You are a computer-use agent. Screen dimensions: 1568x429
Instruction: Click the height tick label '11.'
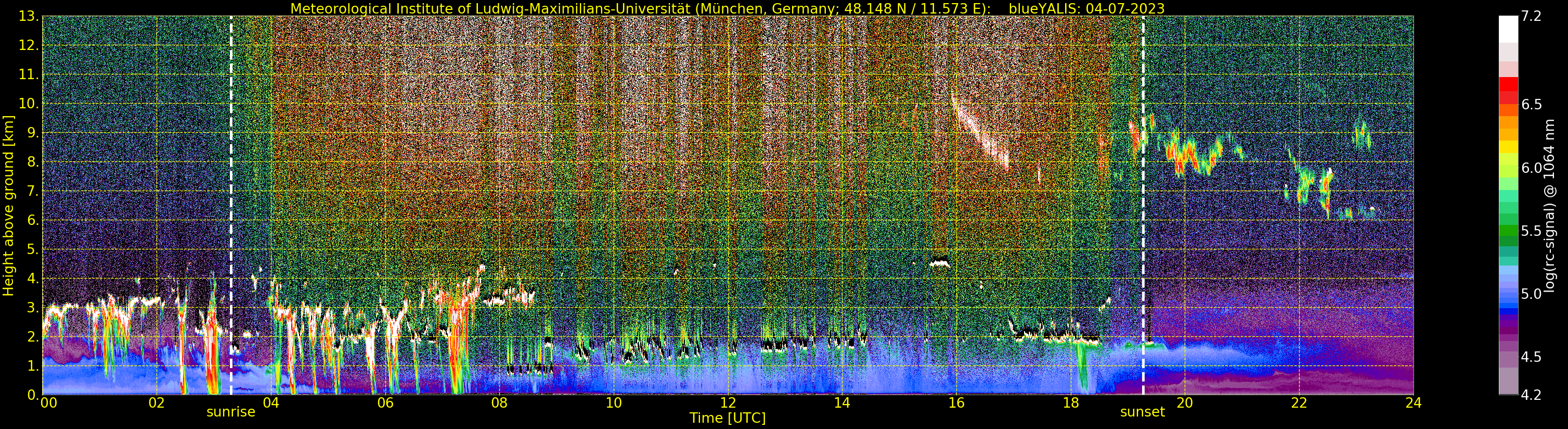click(28, 74)
